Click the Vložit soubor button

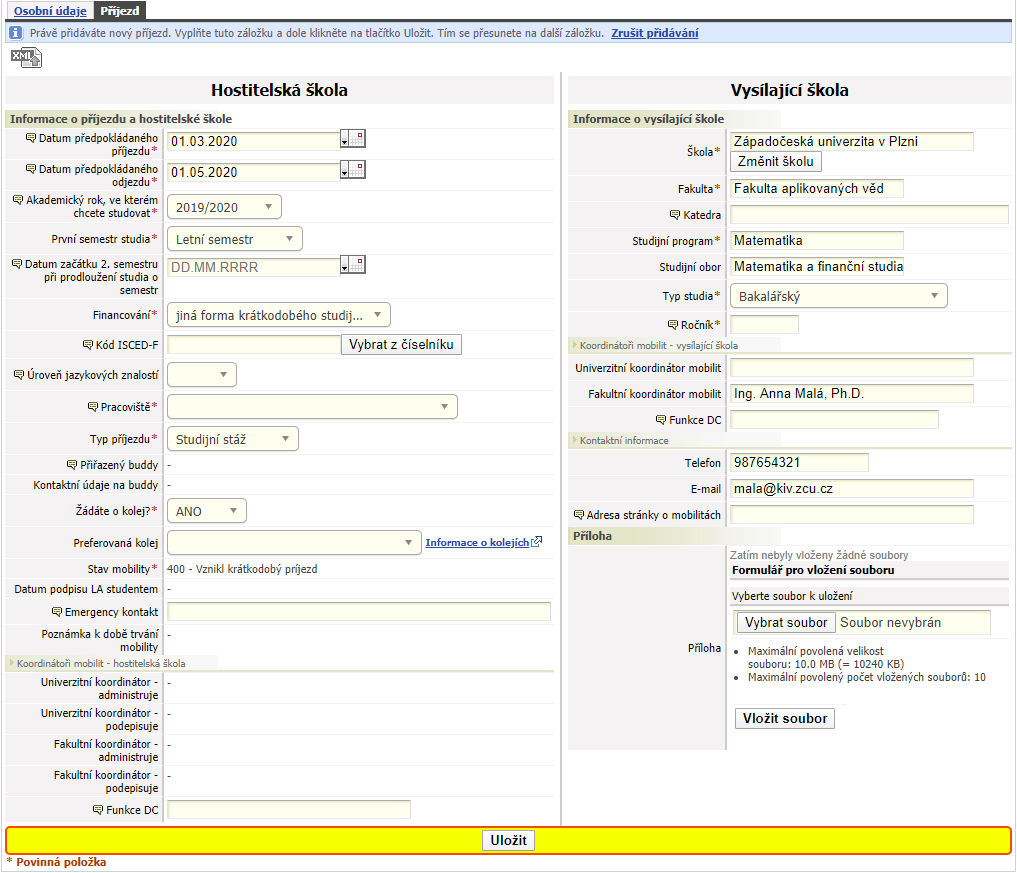point(784,718)
